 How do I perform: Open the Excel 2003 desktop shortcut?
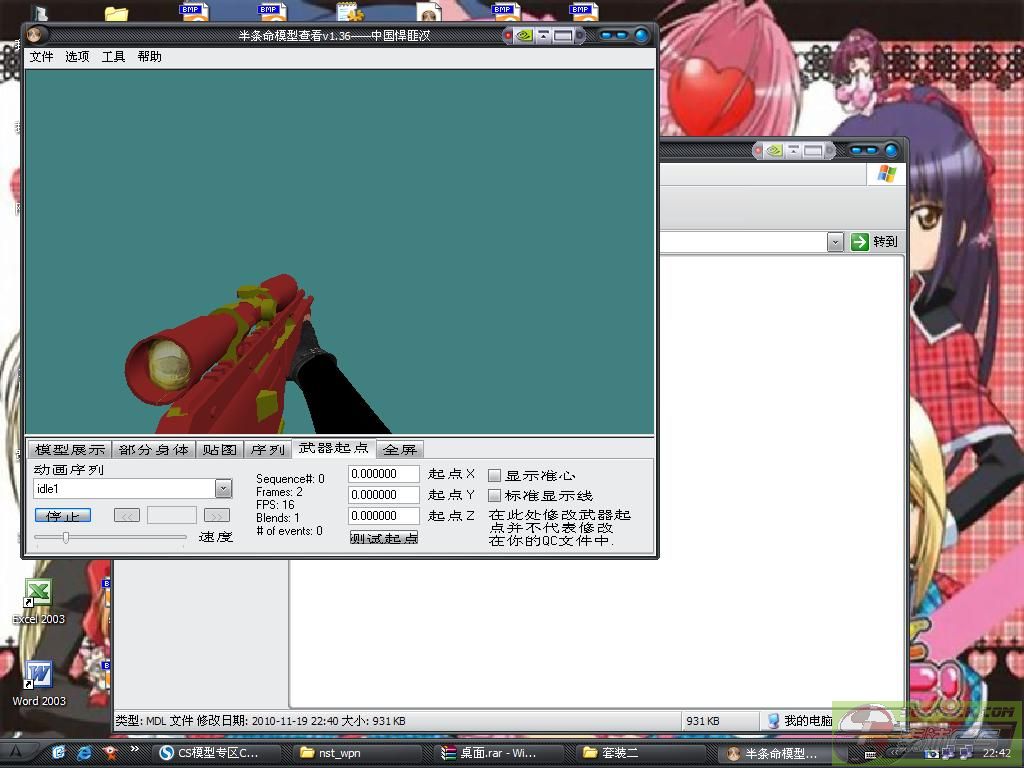pyautogui.click(x=38, y=592)
